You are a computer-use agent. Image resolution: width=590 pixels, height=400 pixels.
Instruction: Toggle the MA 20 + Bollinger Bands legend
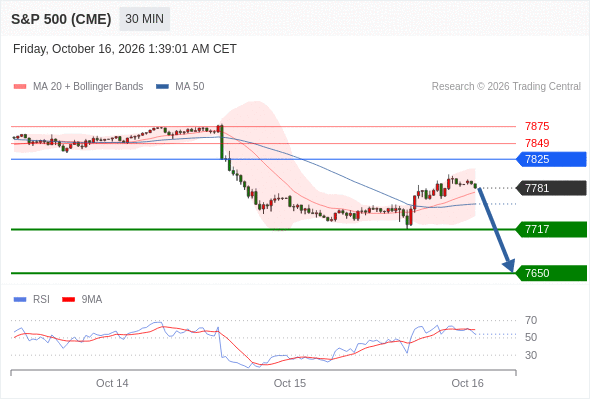click(78, 87)
